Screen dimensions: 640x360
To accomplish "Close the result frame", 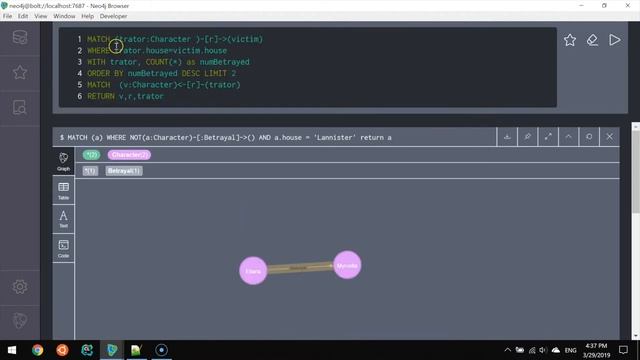I will tap(609, 137).
